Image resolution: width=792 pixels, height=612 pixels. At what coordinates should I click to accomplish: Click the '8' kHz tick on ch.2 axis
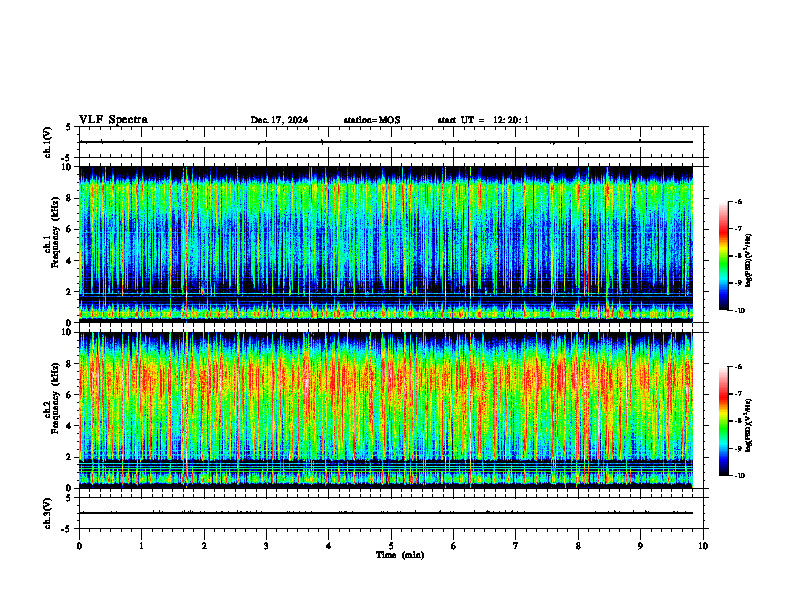coord(68,364)
